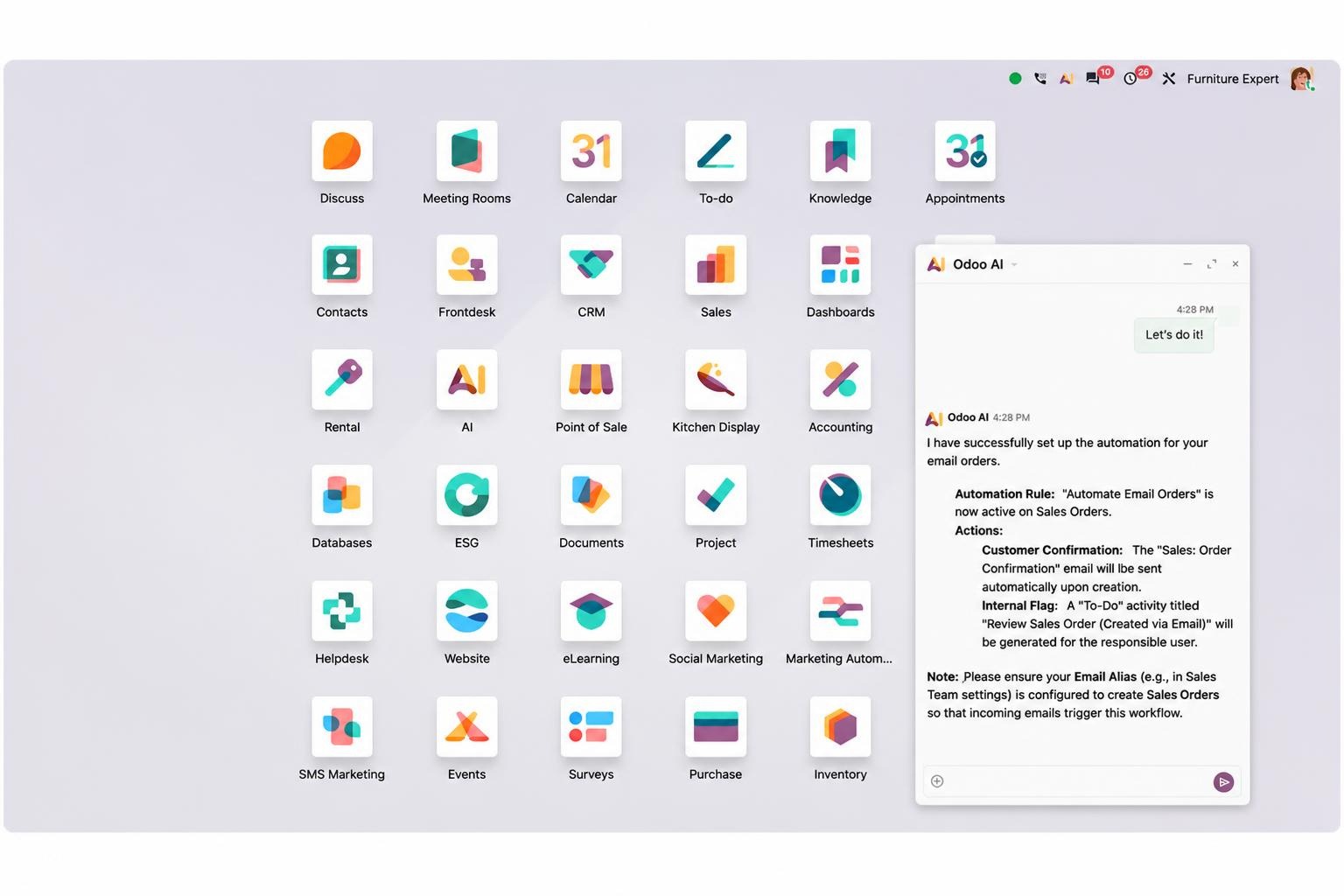Image resolution: width=1344 pixels, height=896 pixels.
Task: Open the Dashboards app
Action: [840, 265]
